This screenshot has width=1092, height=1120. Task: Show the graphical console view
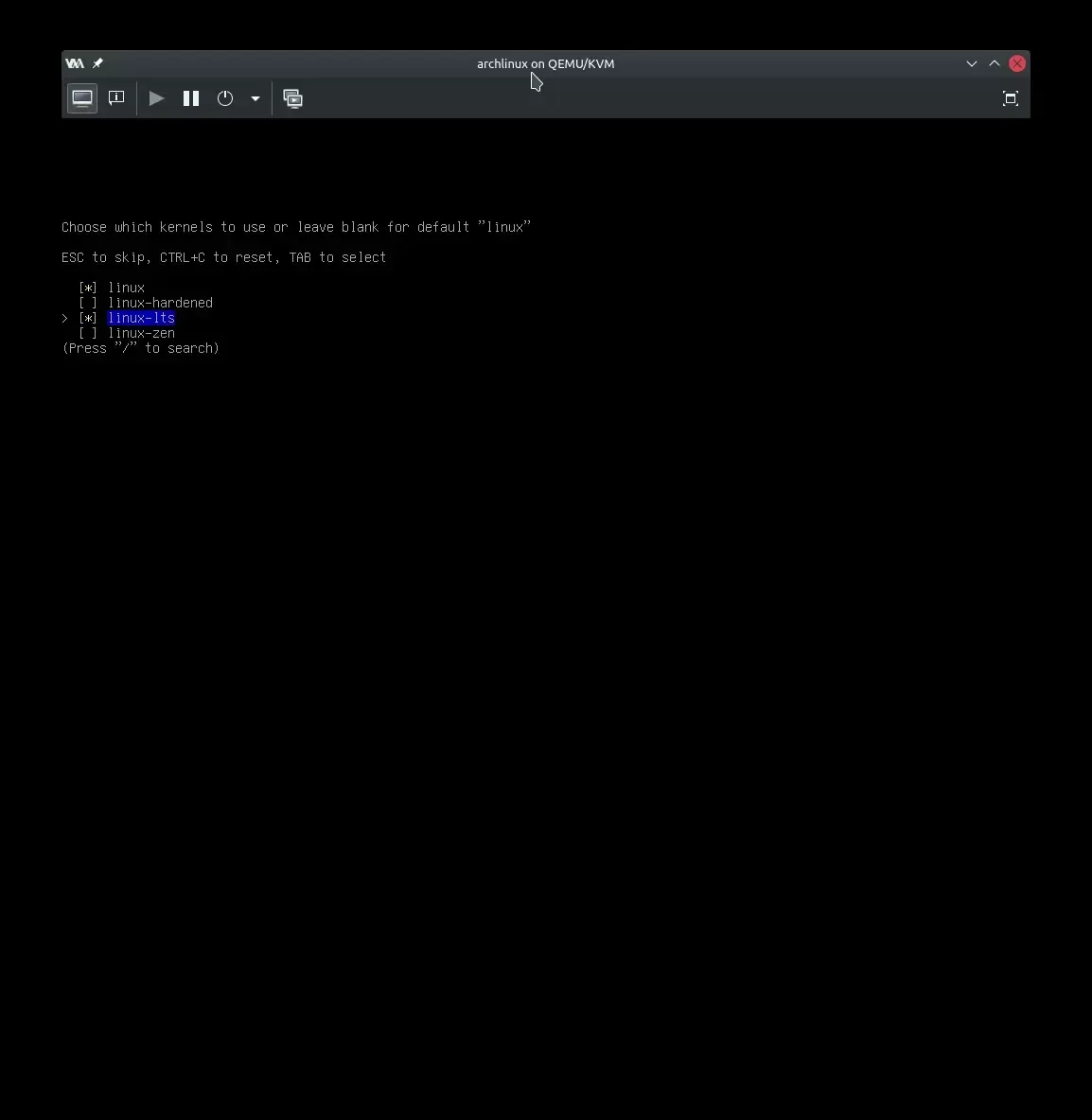coord(82,98)
